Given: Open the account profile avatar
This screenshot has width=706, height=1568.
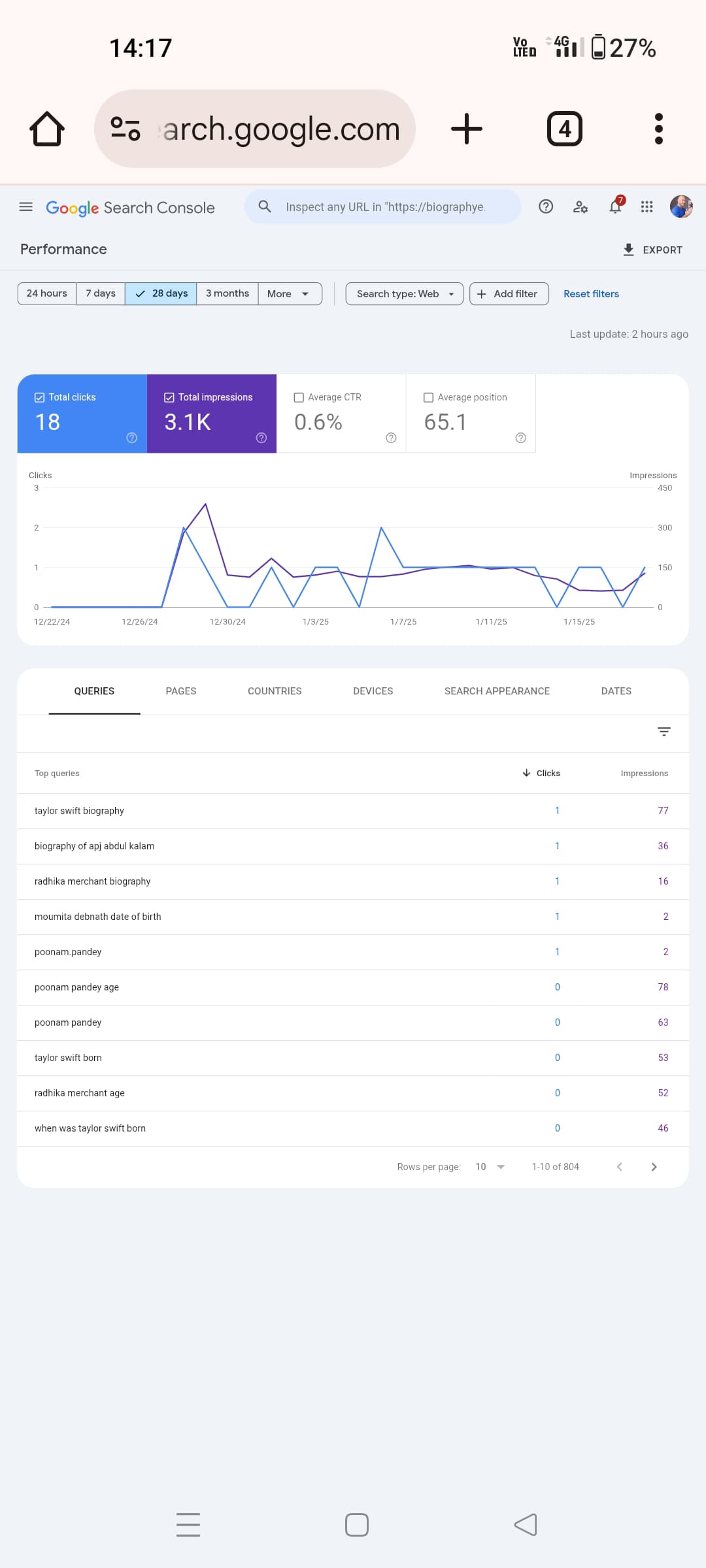Looking at the screenshot, I should (x=681, y=206).
